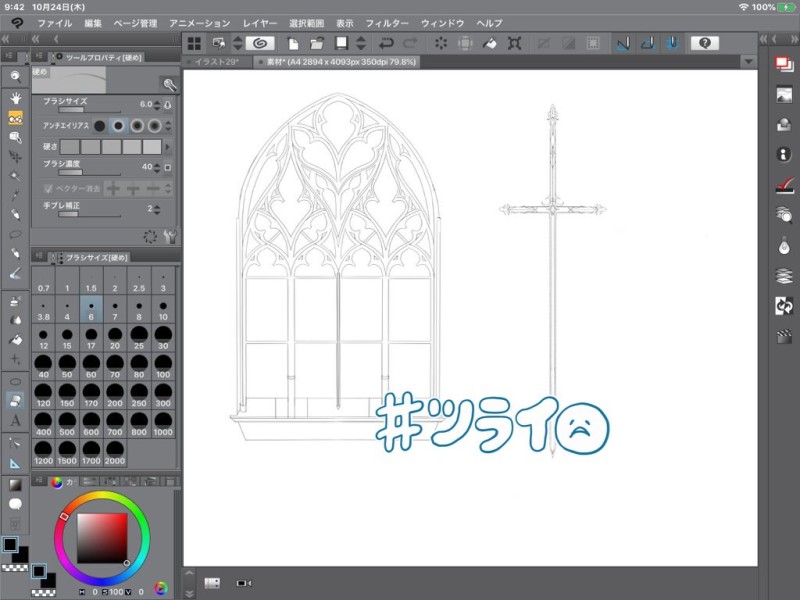Image resolution: width=800 pixels, height=600 pixels.
Task: Toggle the ベクター消去 checkbox
Action: [x=48, y=187]
